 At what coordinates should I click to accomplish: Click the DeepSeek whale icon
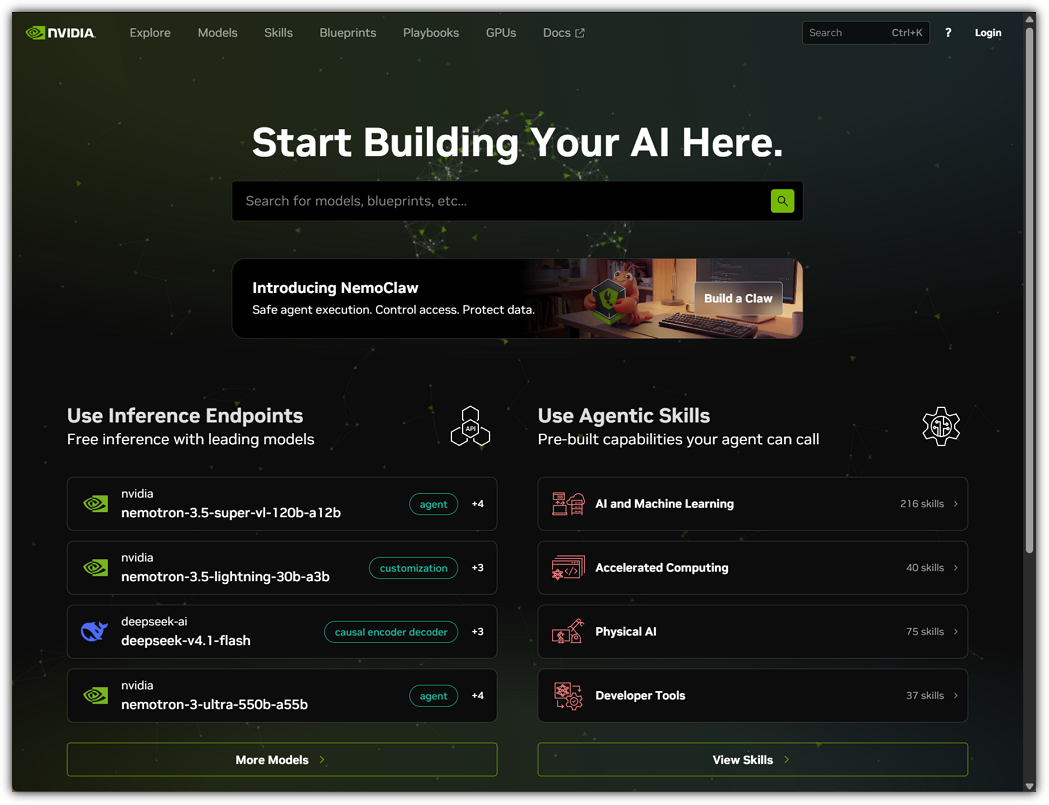(x=94, y=632)
